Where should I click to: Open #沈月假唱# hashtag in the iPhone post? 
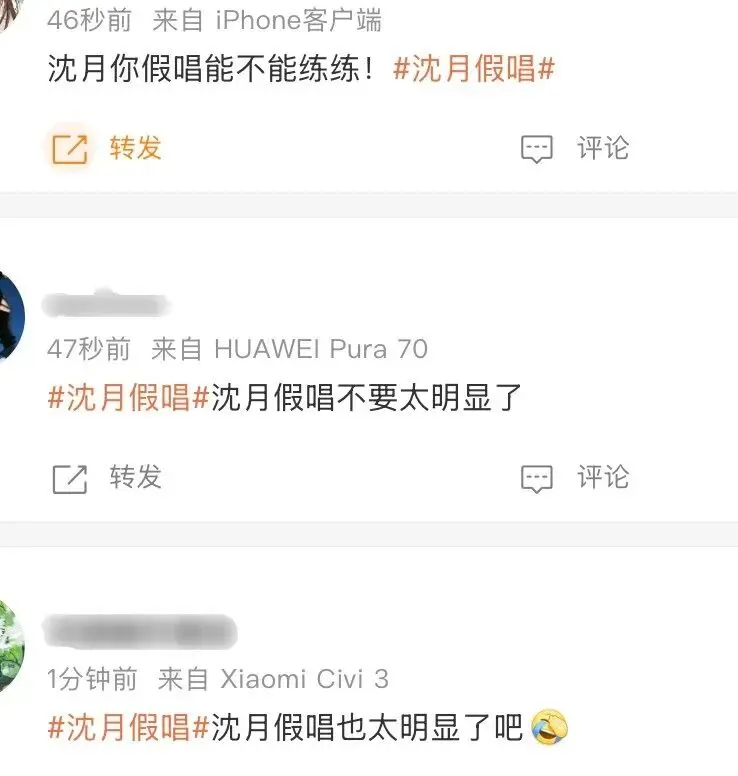(x=474, y=68)
